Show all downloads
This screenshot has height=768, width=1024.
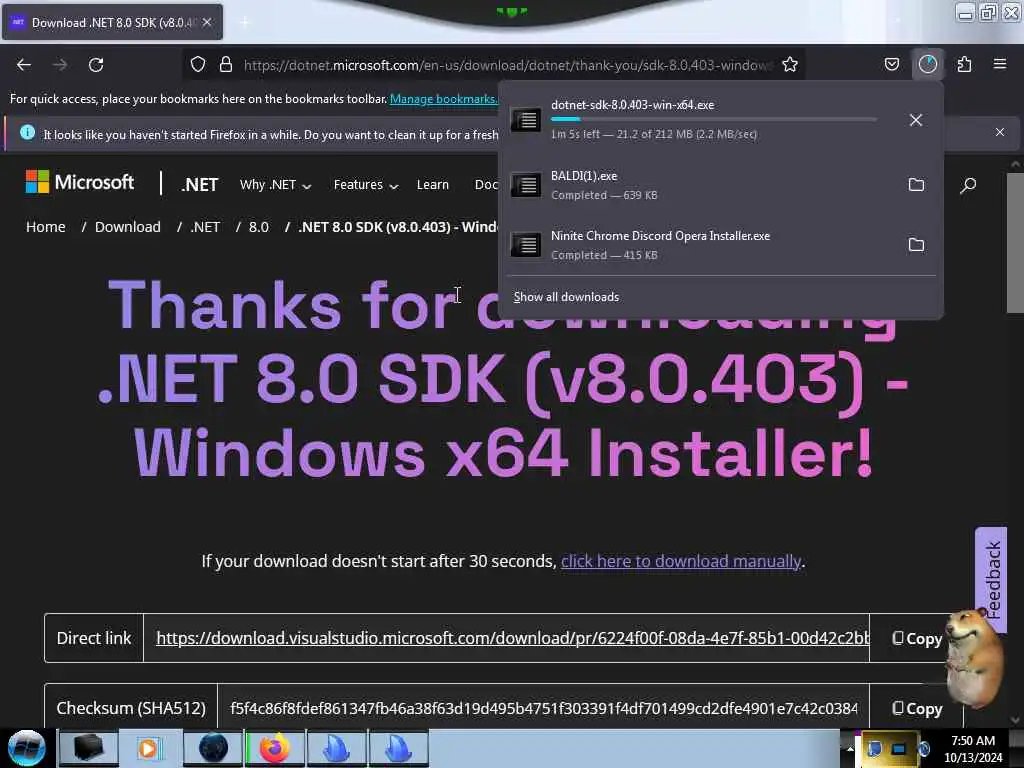(566, 297)
